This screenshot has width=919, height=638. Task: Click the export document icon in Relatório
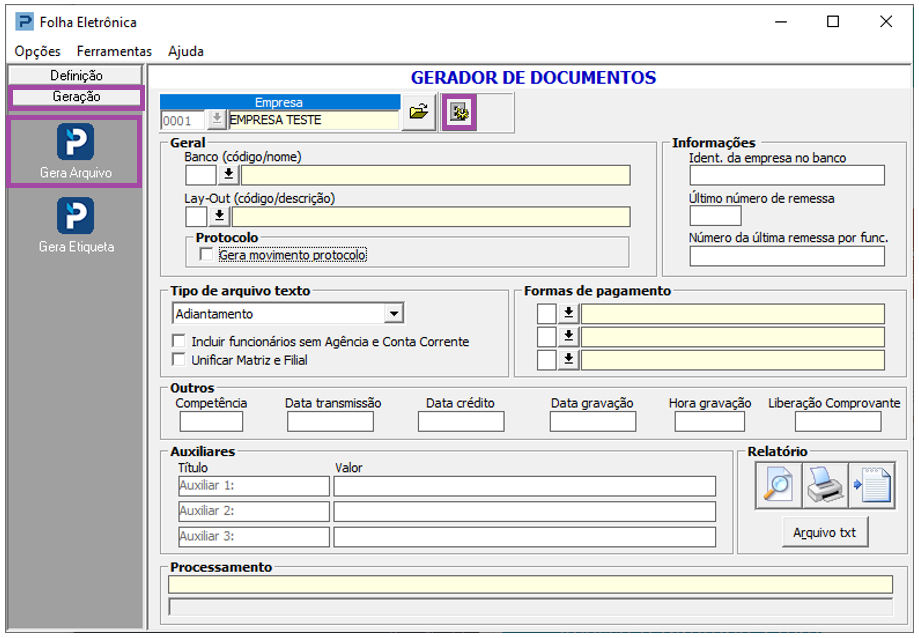[x=871, y=486]
